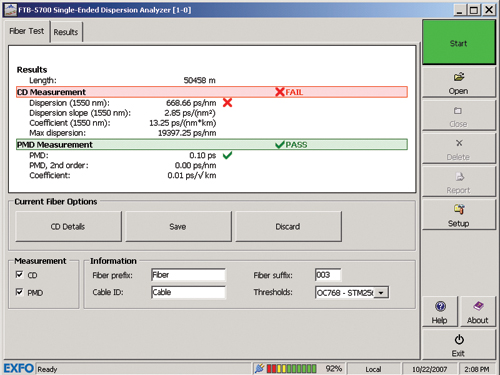Click the PMD Measurement heading
Viewport: 500px width, 375px height.
click(x=55, y=145)
